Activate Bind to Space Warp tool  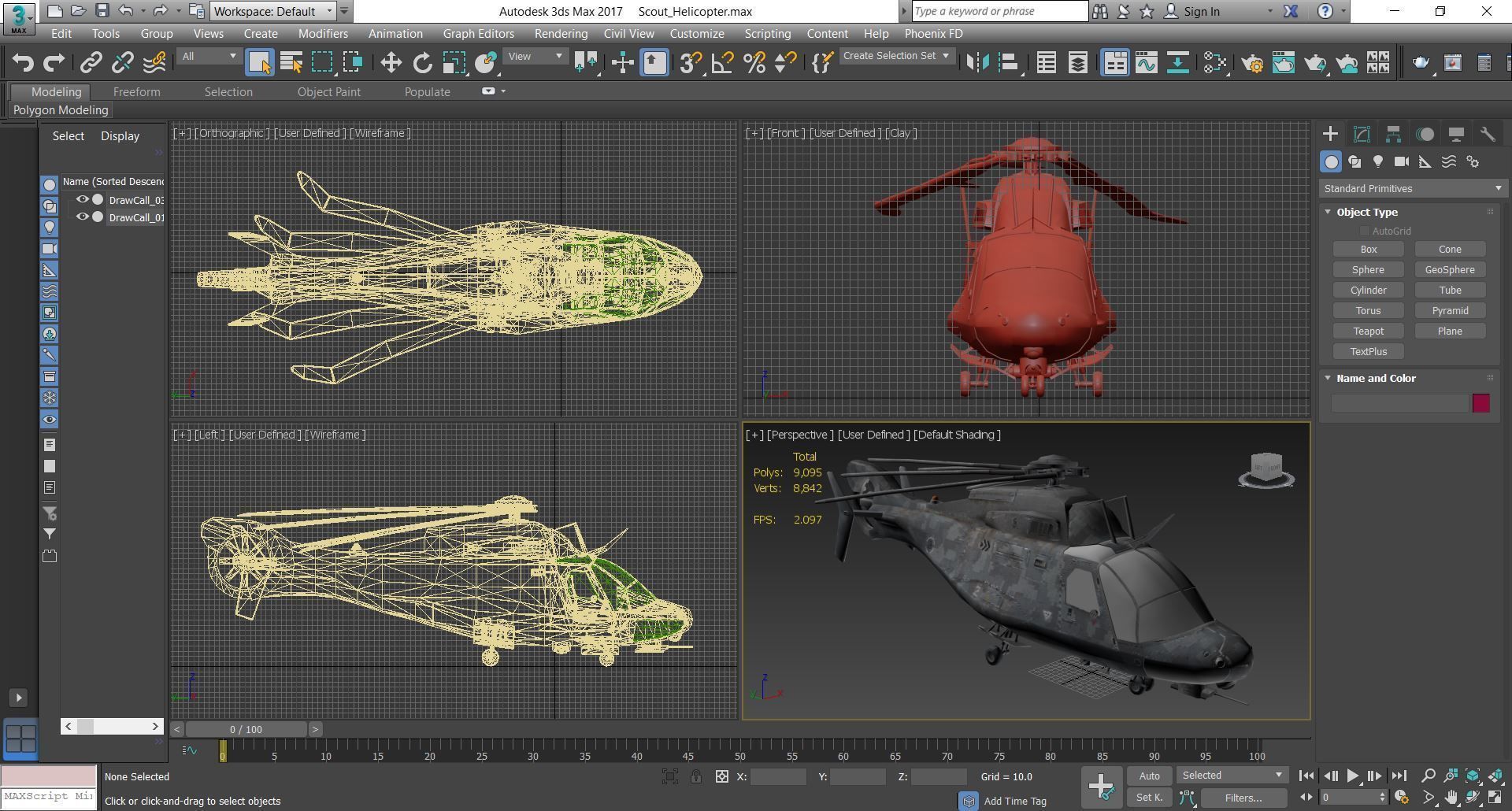[155, 63]
